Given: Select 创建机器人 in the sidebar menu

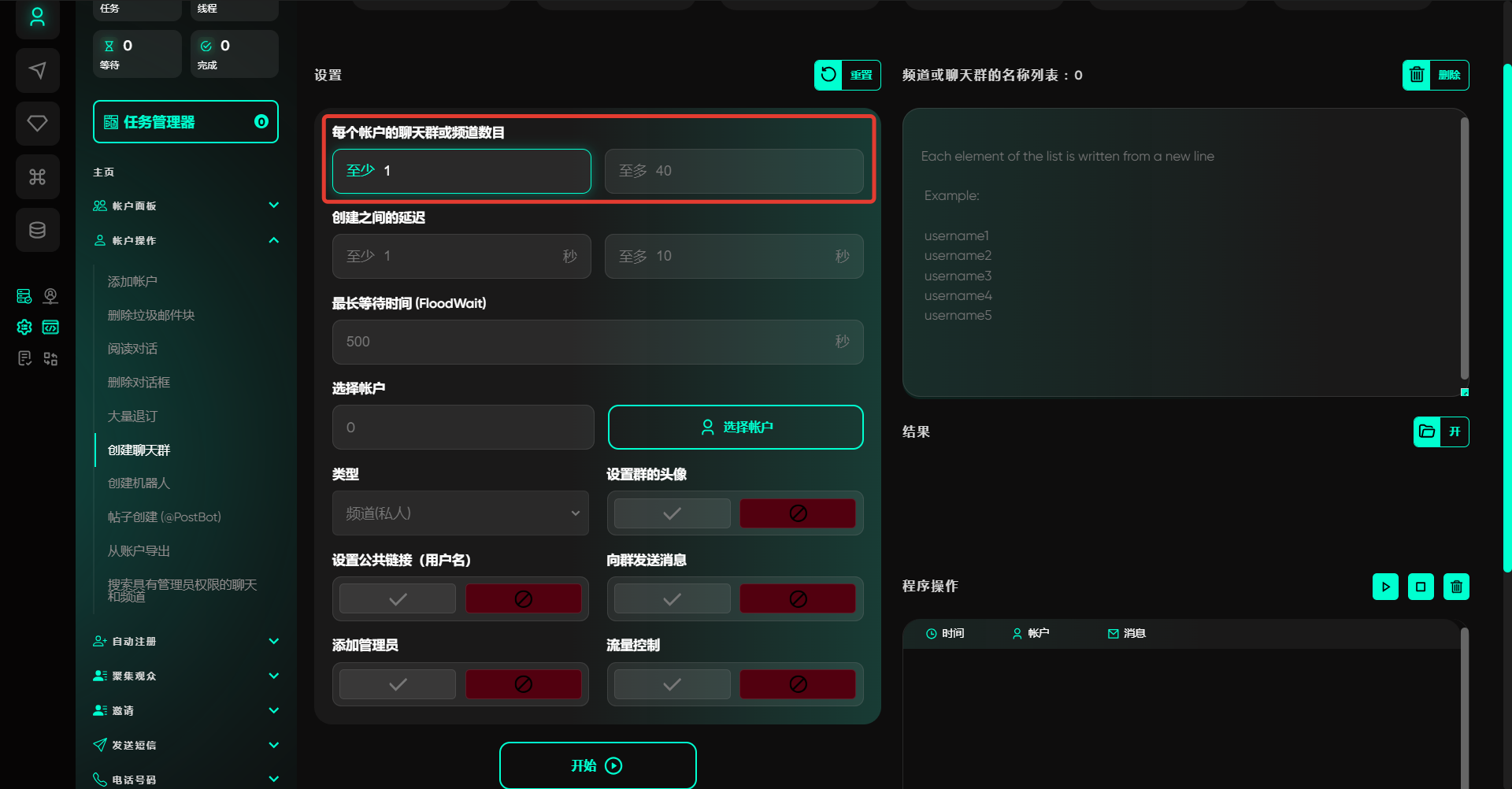Looking at the screenshot, I should pyautogui.click(x=139, y=483).
